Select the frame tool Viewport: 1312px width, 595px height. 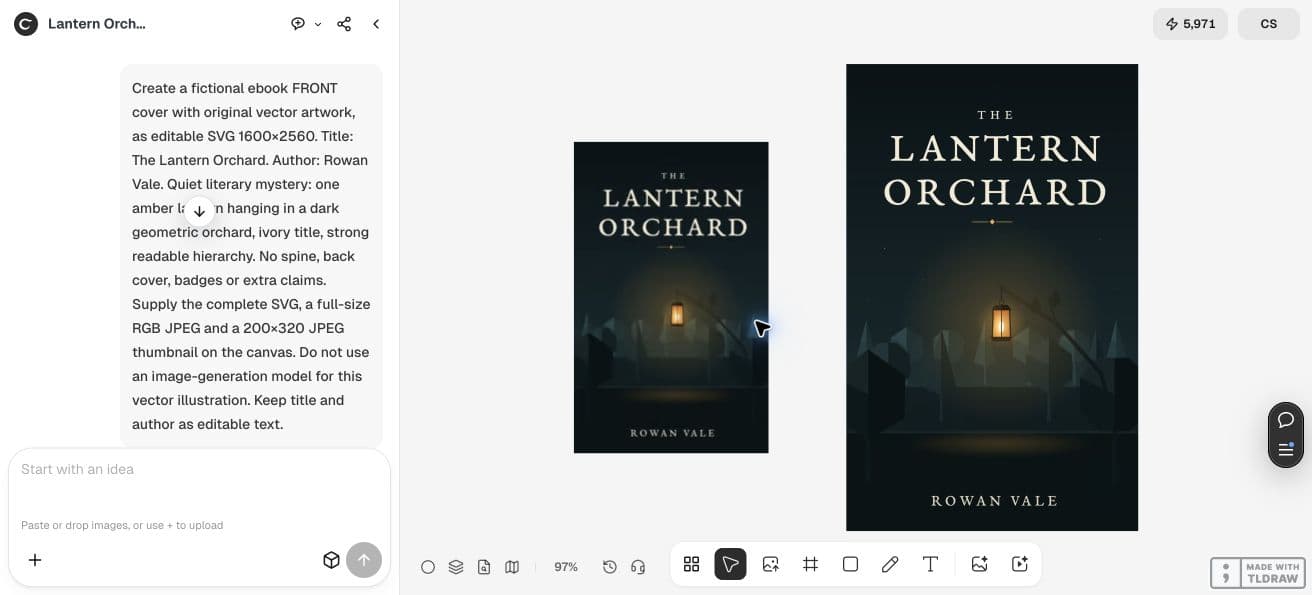811,564
